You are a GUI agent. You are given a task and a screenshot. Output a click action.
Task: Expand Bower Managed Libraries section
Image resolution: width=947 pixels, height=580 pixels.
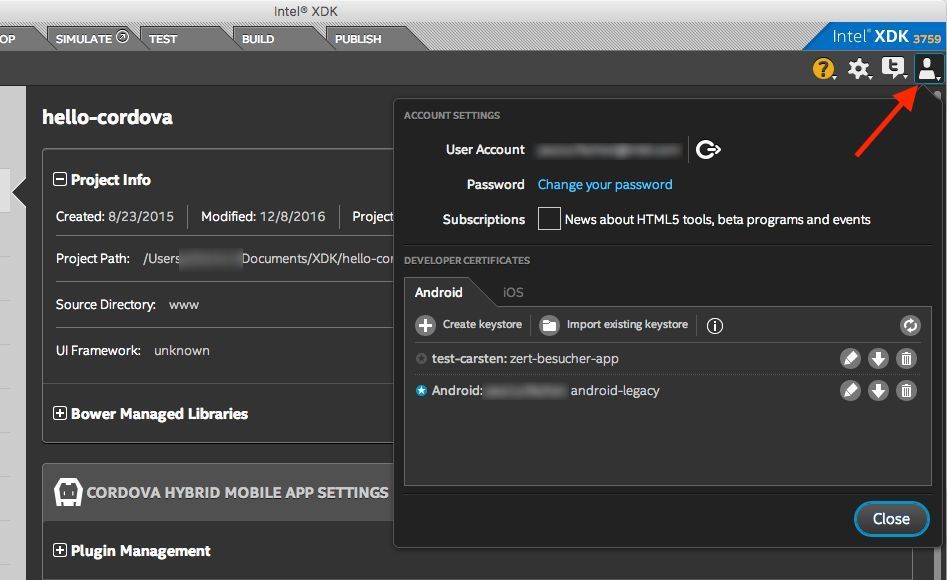click(x=60, y=414)
